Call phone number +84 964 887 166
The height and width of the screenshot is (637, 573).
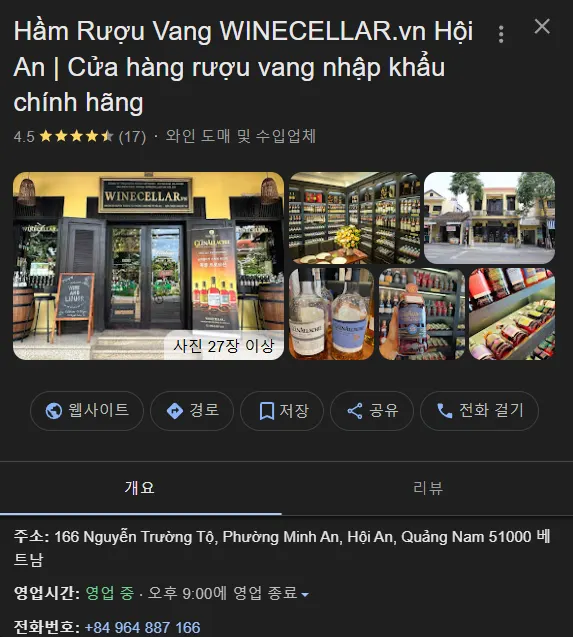click(x=143, y=628)
